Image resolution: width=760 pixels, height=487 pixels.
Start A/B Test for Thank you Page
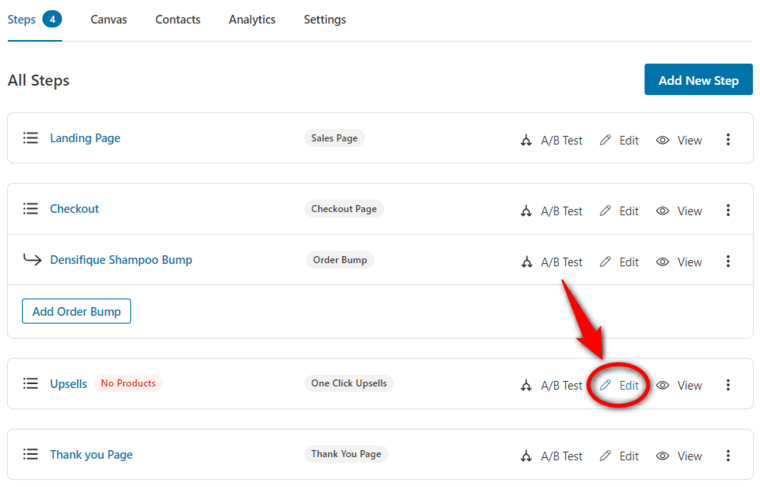[552, 456]
